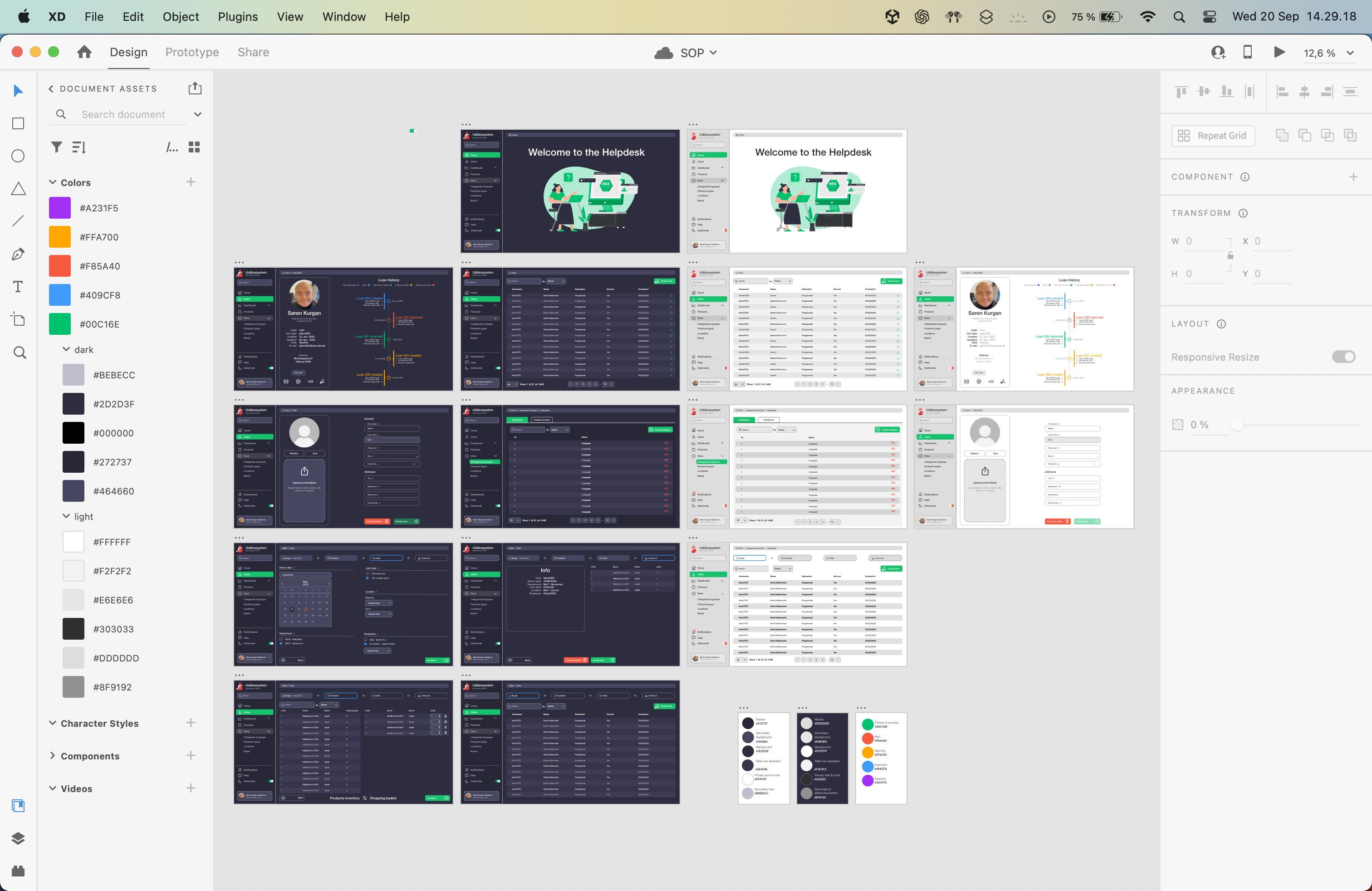Click the boolean Add operation icon
The height and width of the screenshot is (891, 1372).
click(x=1282, y=136)
